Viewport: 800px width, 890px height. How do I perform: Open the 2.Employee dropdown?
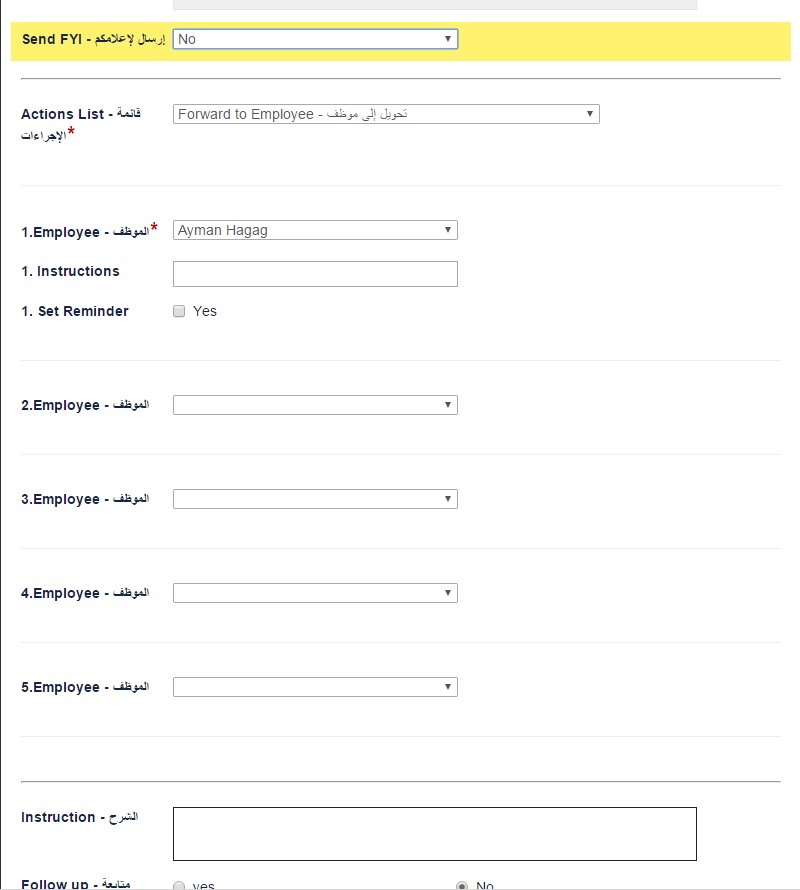coord(315,405)
